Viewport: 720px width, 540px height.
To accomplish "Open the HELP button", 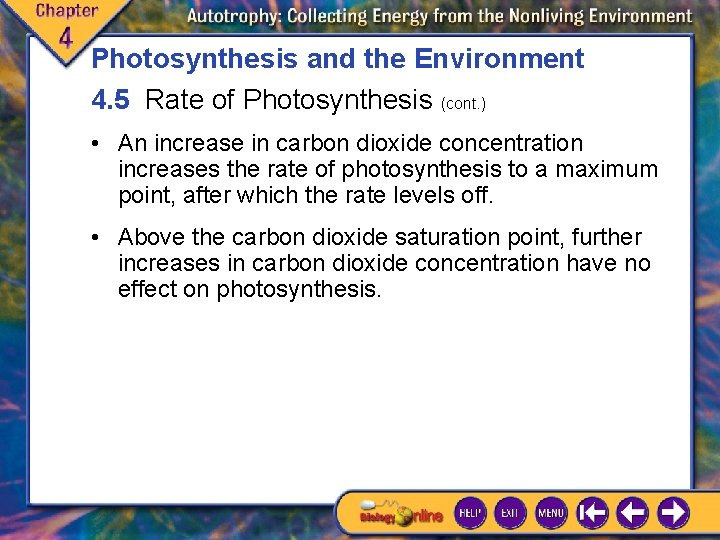I will tap(470, 512).
